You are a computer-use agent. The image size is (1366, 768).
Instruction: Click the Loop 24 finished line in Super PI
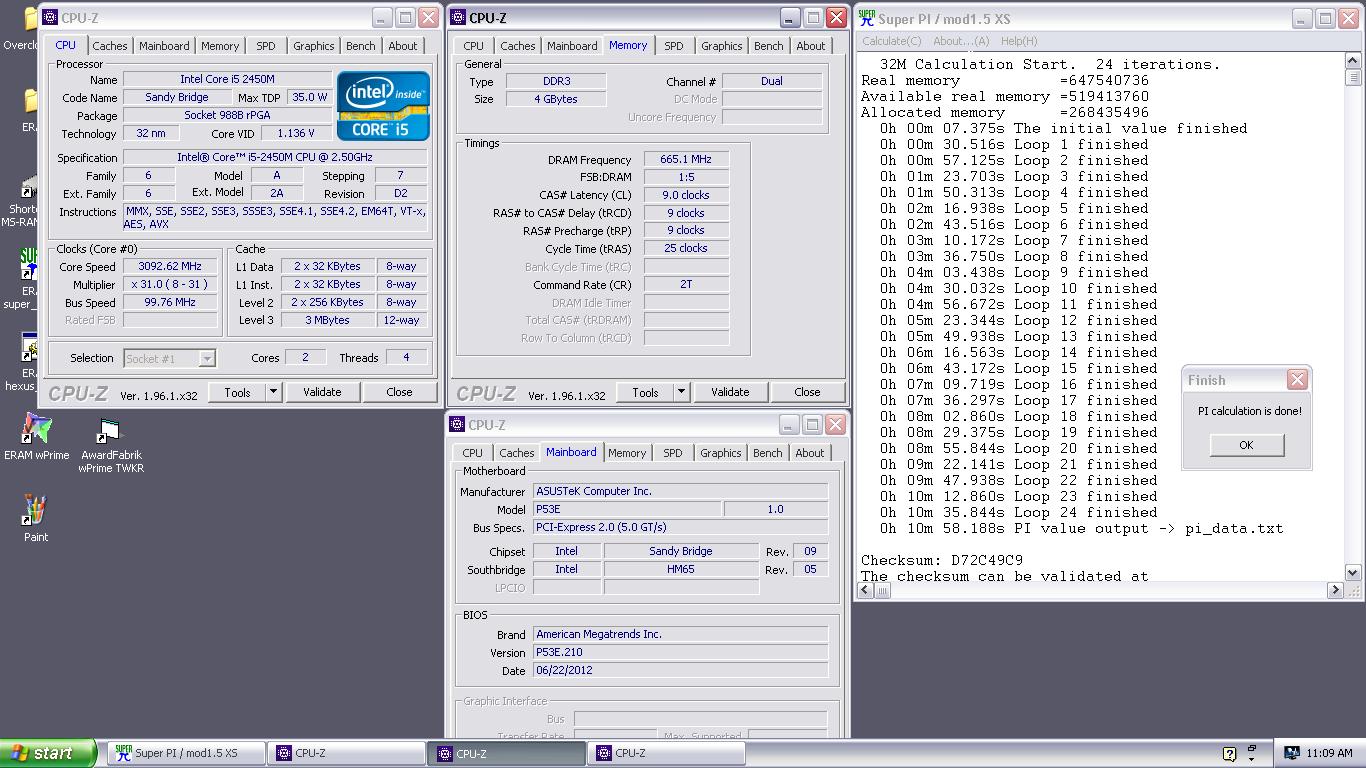(1019, 512)
